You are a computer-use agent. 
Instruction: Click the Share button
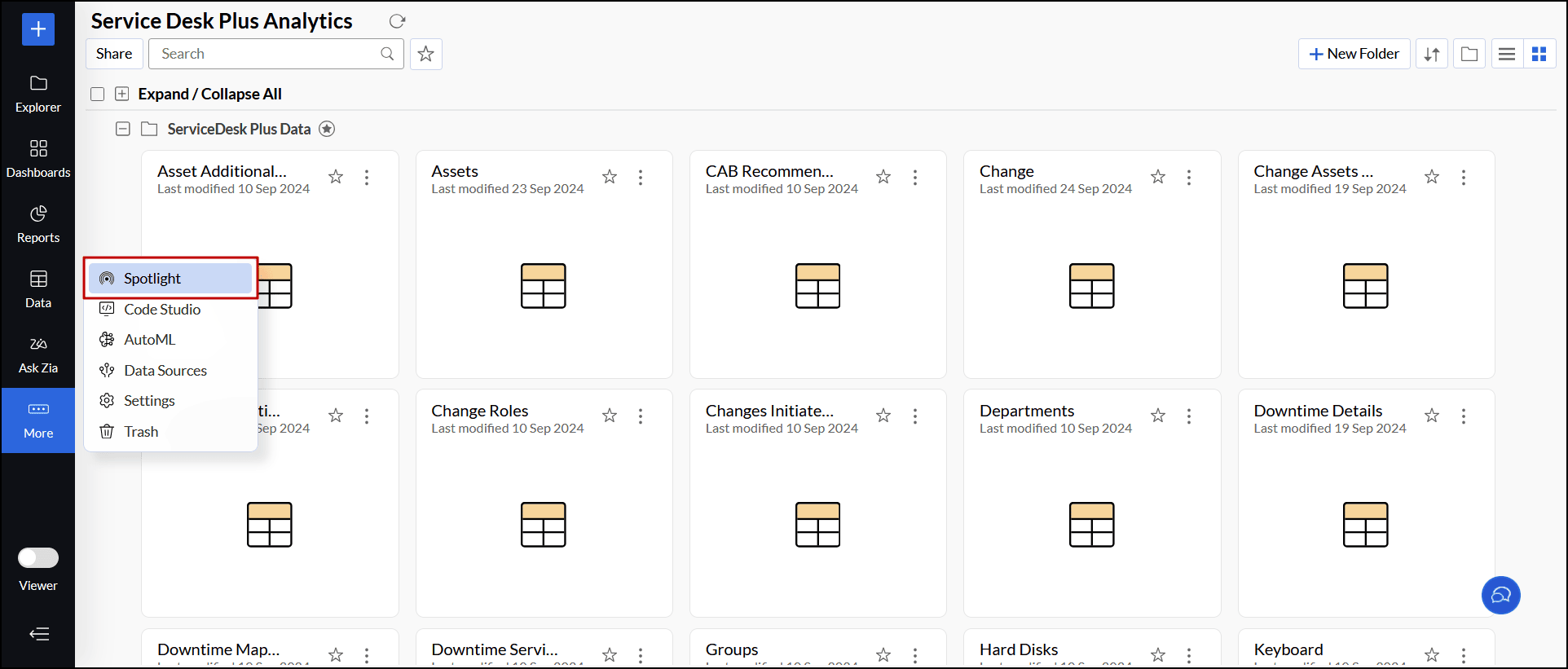tap(114, 54)
